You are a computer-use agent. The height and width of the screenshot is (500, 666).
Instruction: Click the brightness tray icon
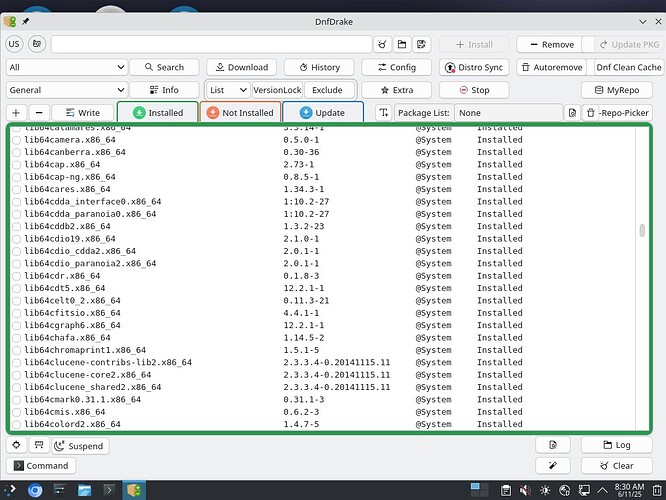tap(545, 491)
